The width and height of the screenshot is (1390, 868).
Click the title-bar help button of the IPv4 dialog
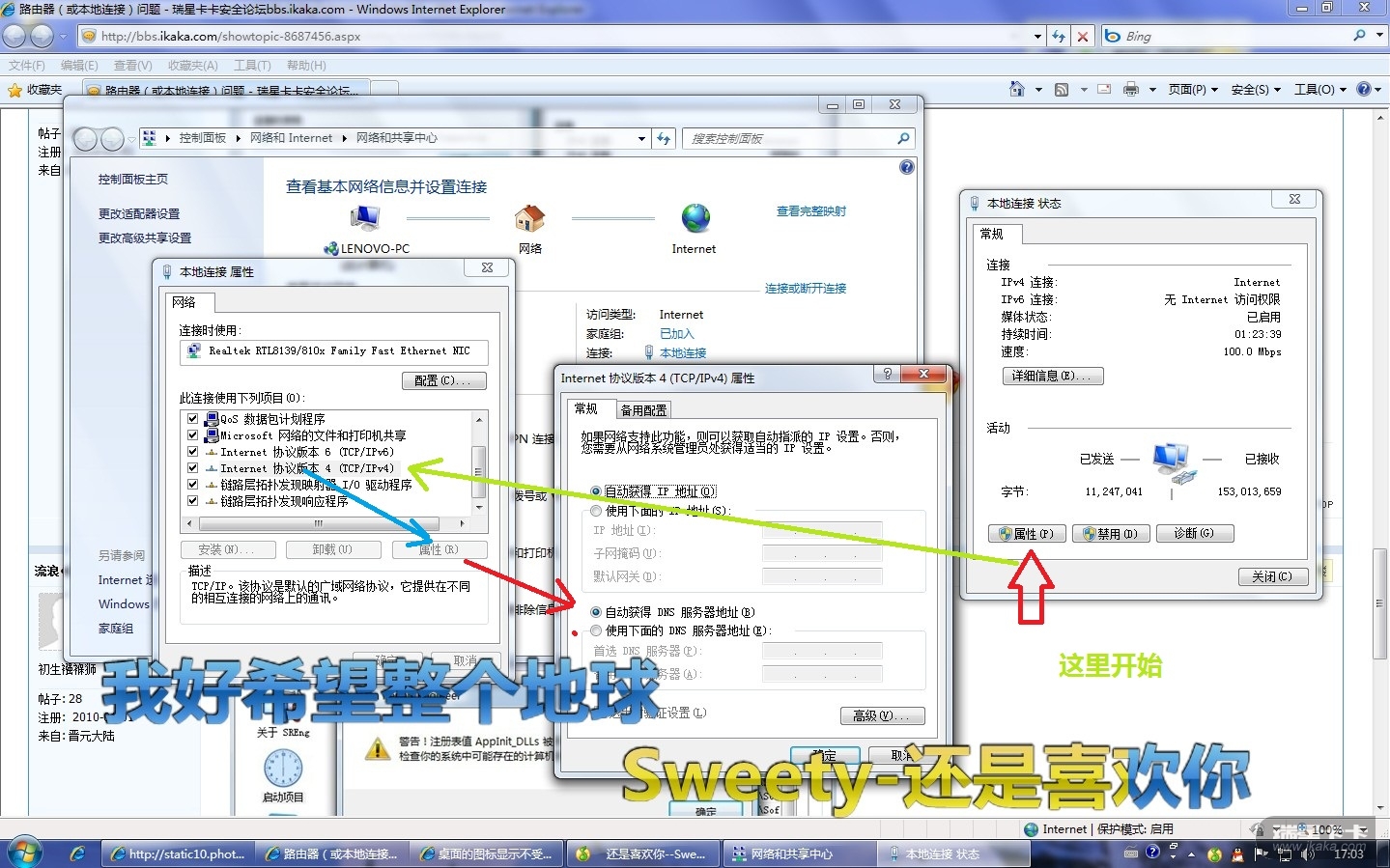tap(888, 375)
